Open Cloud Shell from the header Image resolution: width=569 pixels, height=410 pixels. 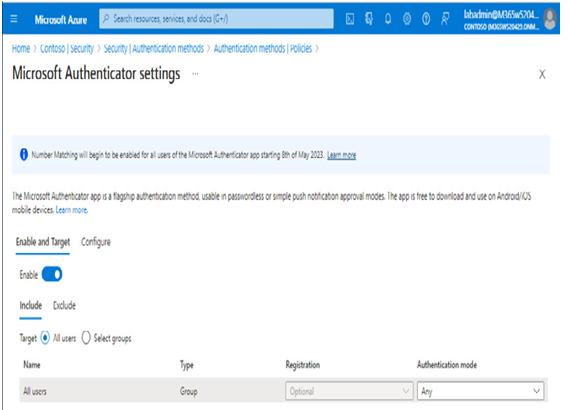point(350,19)
